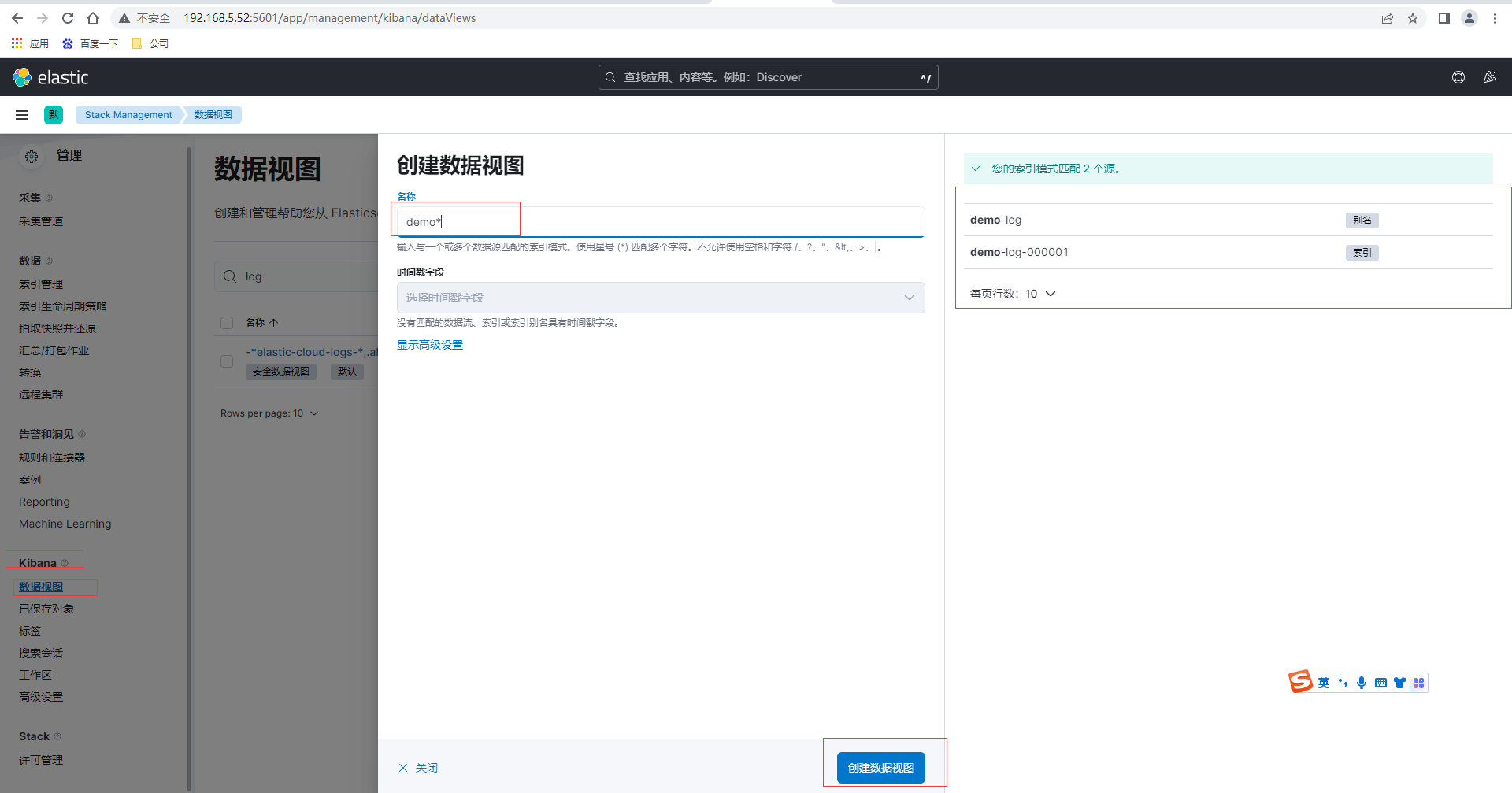The height and width of the screenshot is (793, 1512).
Task: Select 数据视图 under Kibana
Action: [41, 587]
